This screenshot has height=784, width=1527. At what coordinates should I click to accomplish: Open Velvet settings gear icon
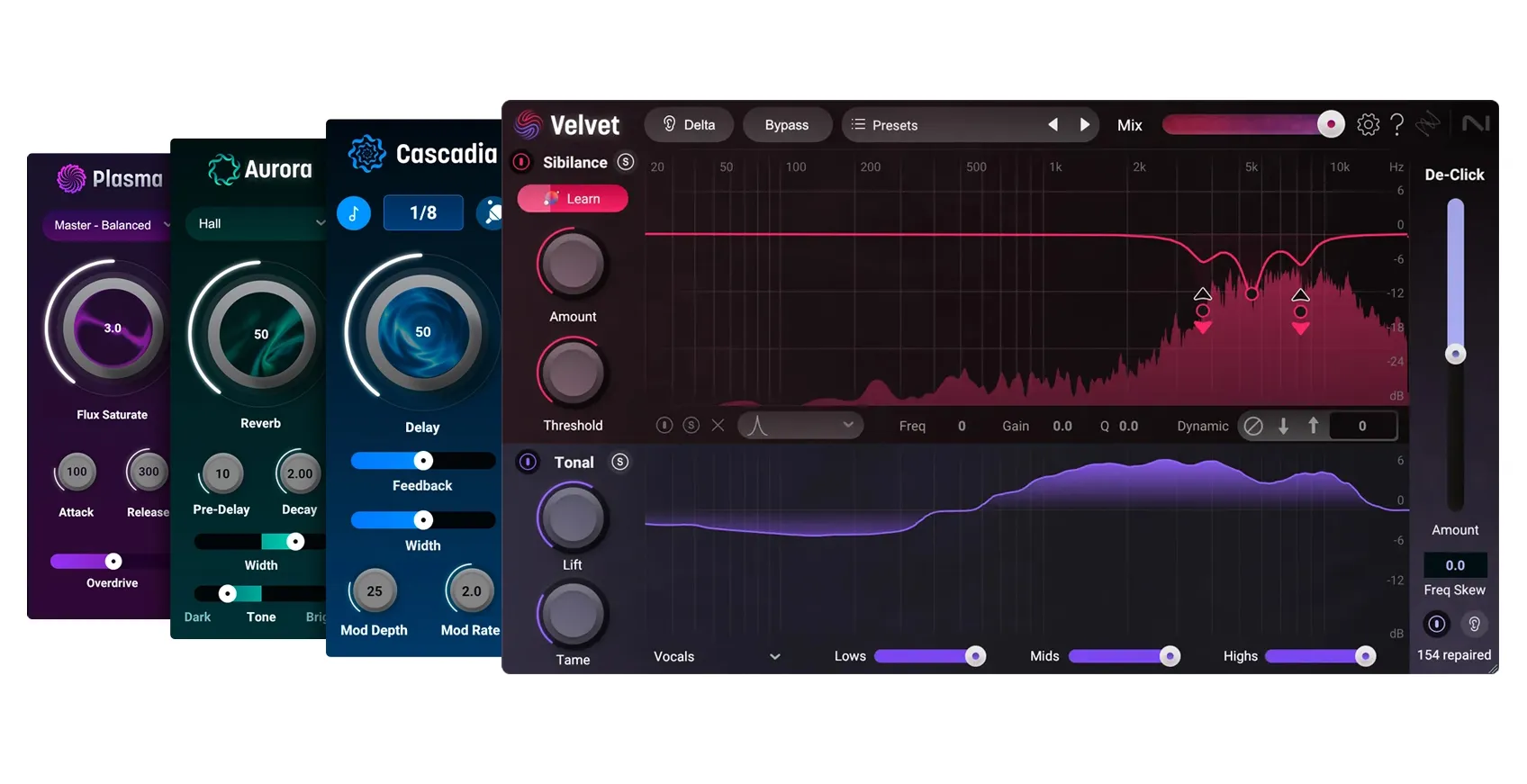[x=1368, y=124]
